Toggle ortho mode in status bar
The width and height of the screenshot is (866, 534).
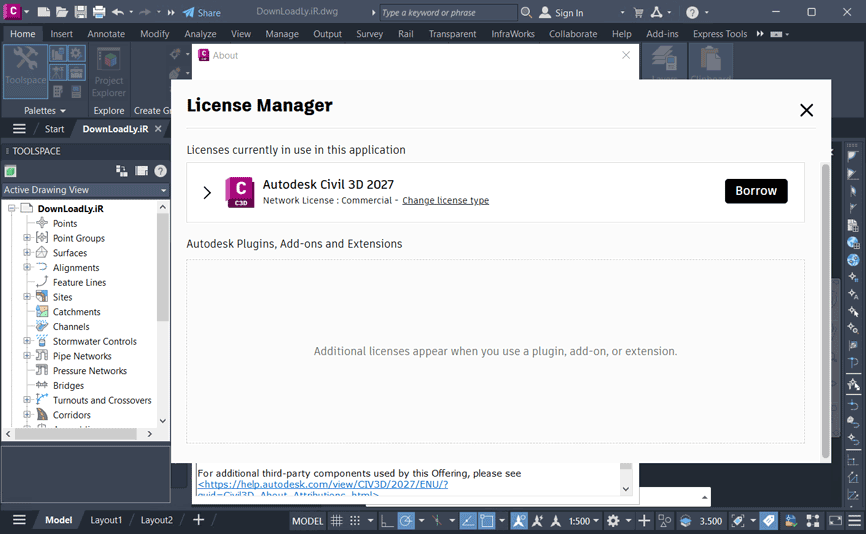387,521
